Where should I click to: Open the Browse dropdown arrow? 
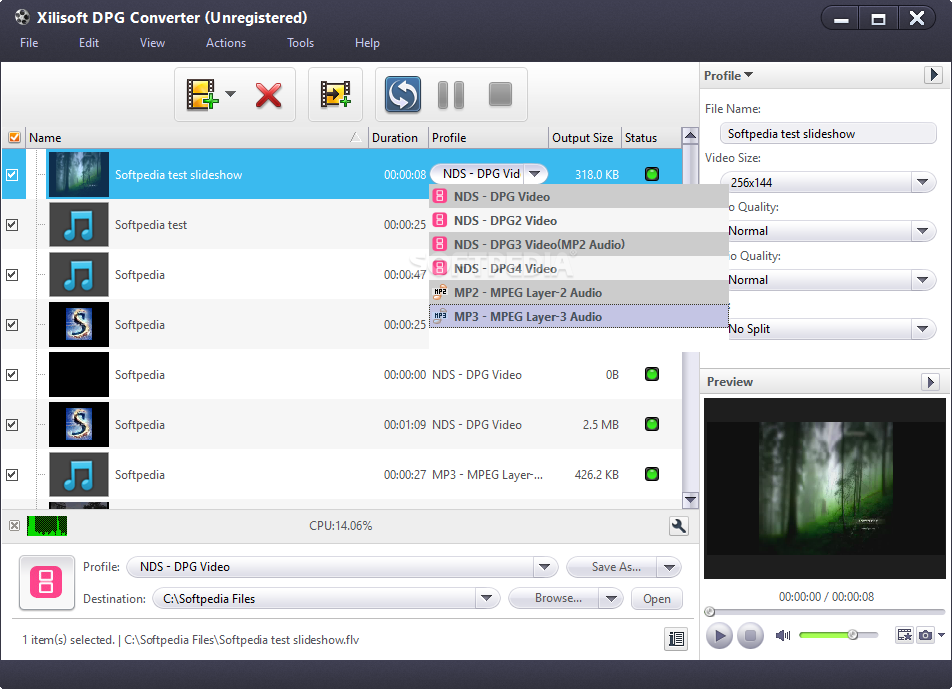611,599
